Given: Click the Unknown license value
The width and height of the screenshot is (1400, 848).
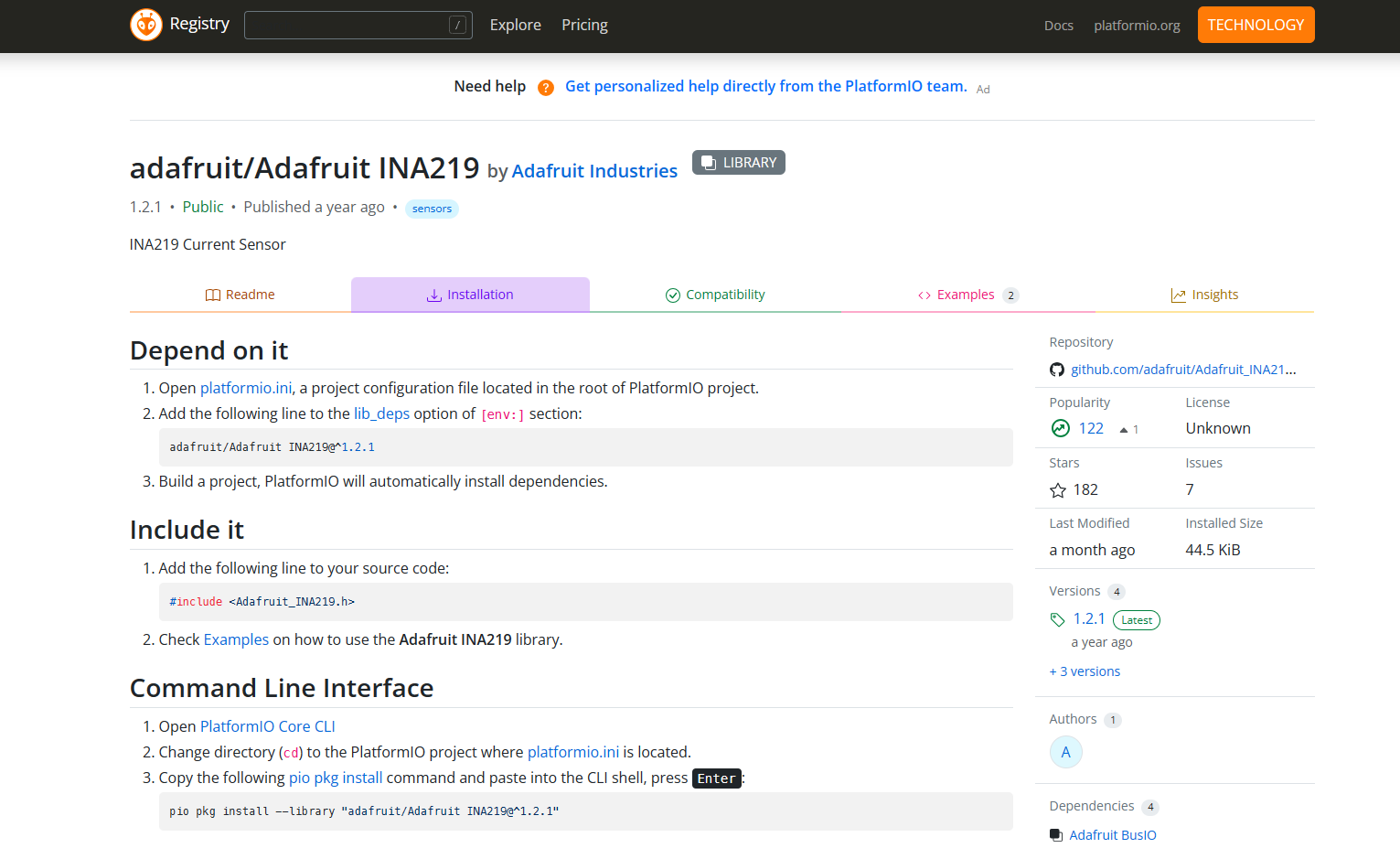Looking at the screenshot, I should click(1218, 428).
